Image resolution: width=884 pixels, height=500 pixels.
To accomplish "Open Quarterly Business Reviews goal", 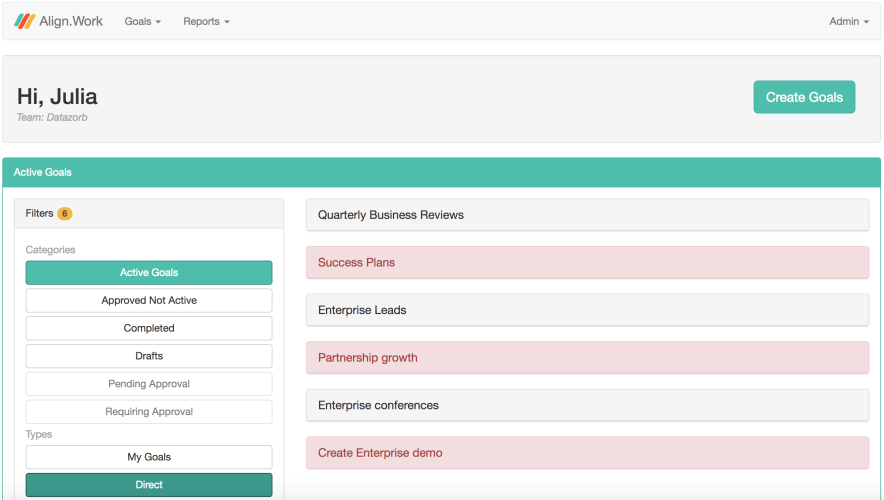I will (587, 215).
